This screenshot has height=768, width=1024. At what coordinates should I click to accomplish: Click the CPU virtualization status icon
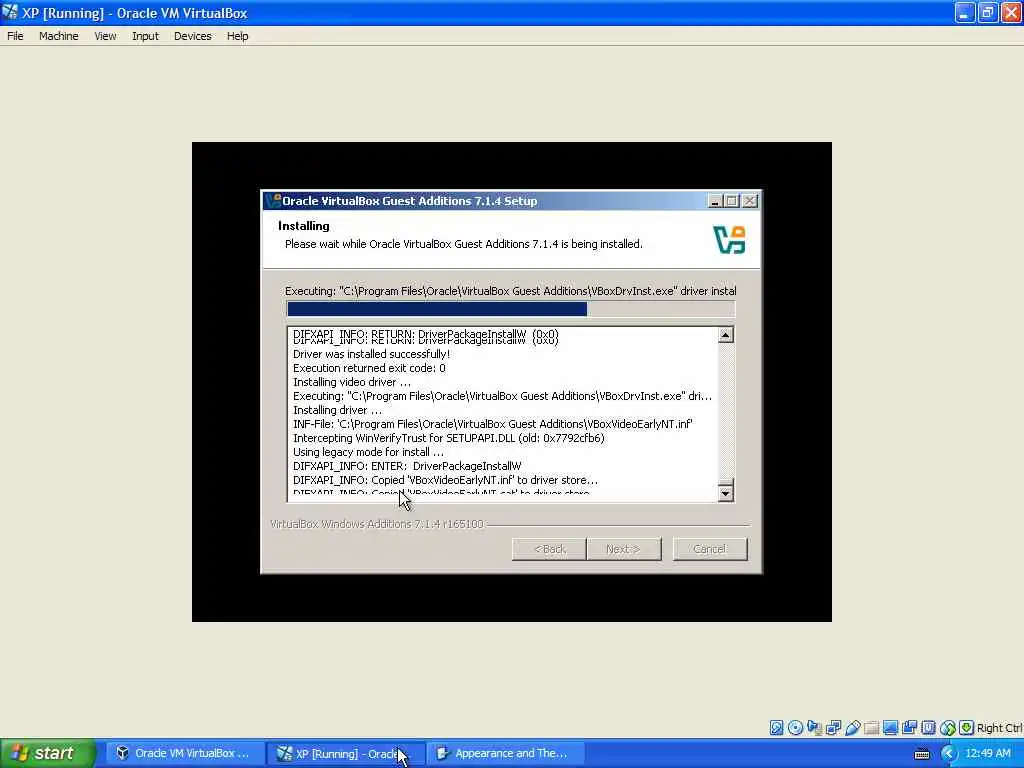click(928, 728)
